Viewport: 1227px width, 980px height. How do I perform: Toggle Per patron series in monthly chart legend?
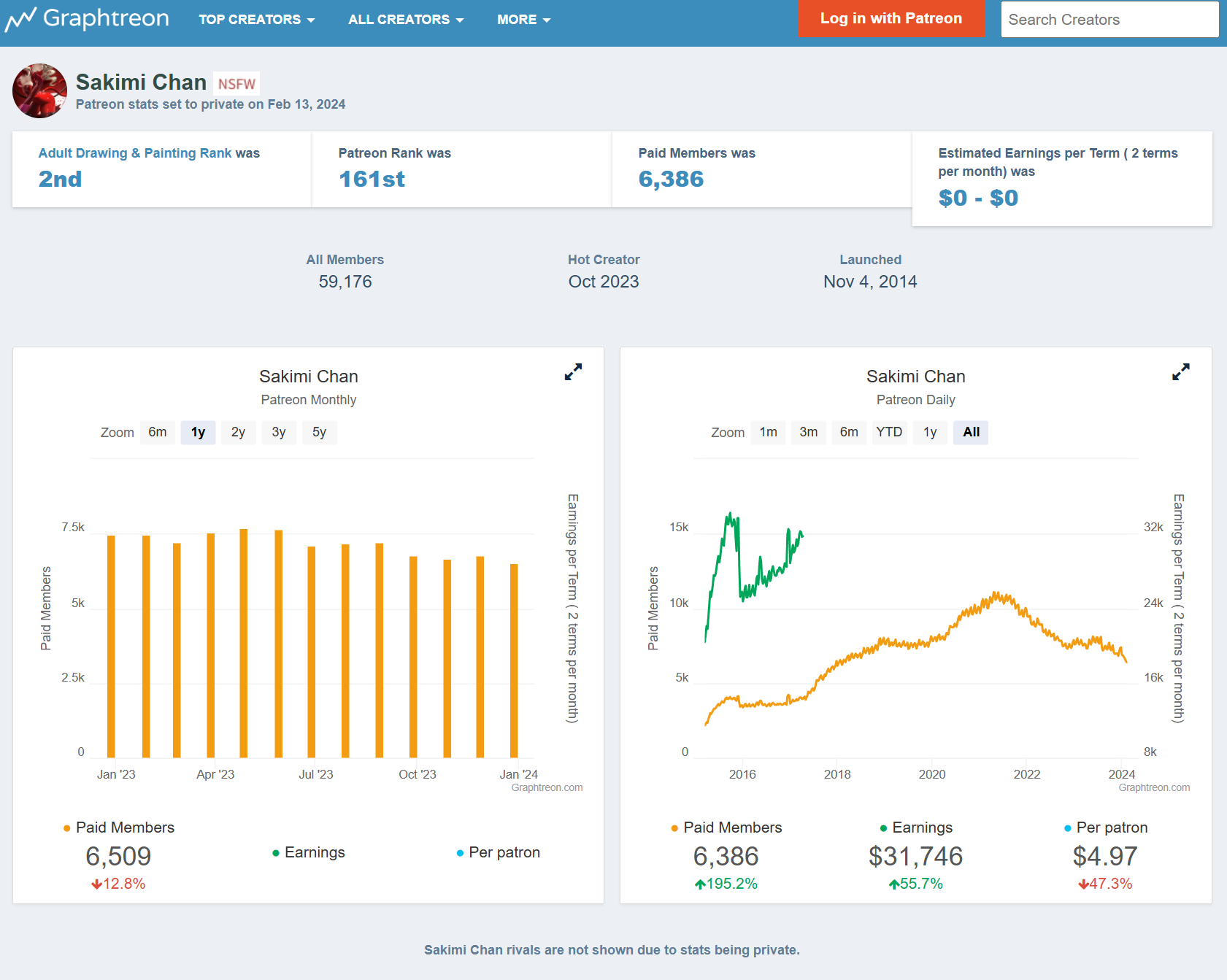[498, 852]
